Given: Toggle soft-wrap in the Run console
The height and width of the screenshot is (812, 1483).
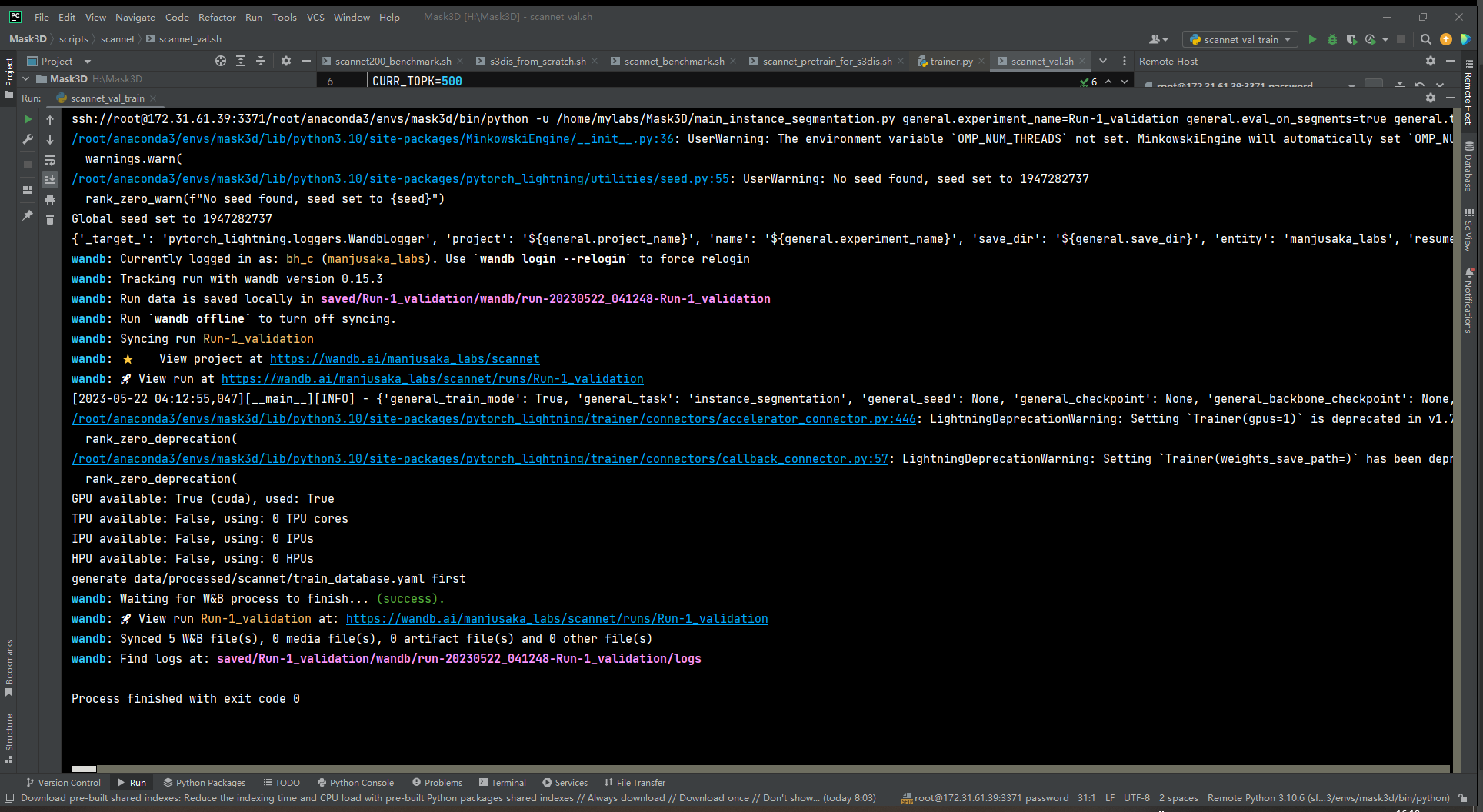Looking at the screenshot, I should click(50, 160).
